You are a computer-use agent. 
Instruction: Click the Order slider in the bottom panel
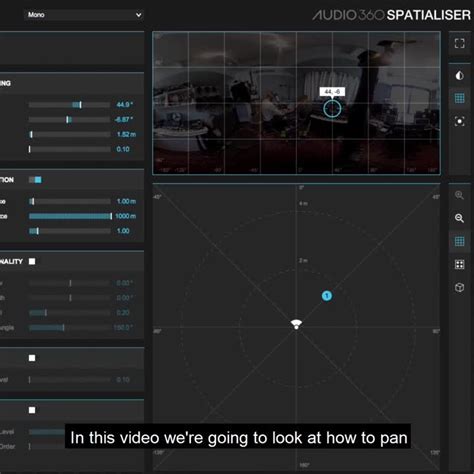tap(47, 446)
